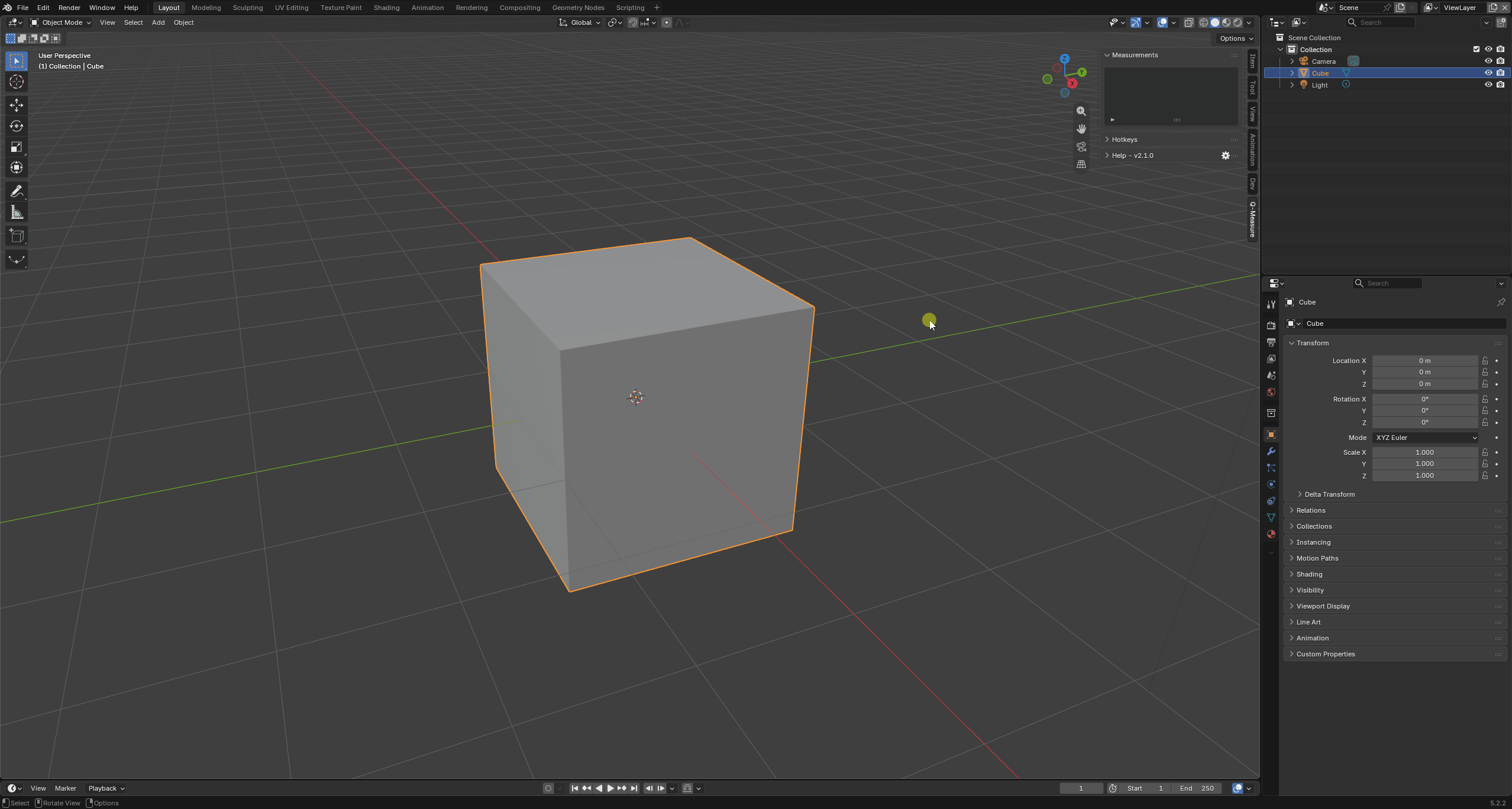Click the Scale X value field
The width and height of the screenshot is (1512, 809).
coord(1425,452)
